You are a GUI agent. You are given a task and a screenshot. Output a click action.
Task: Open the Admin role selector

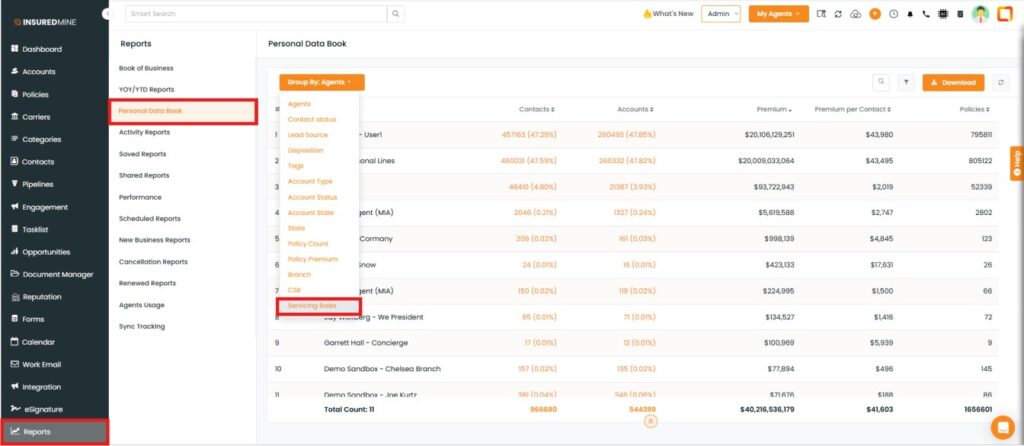pyautogui.click(x=721, y=14)
